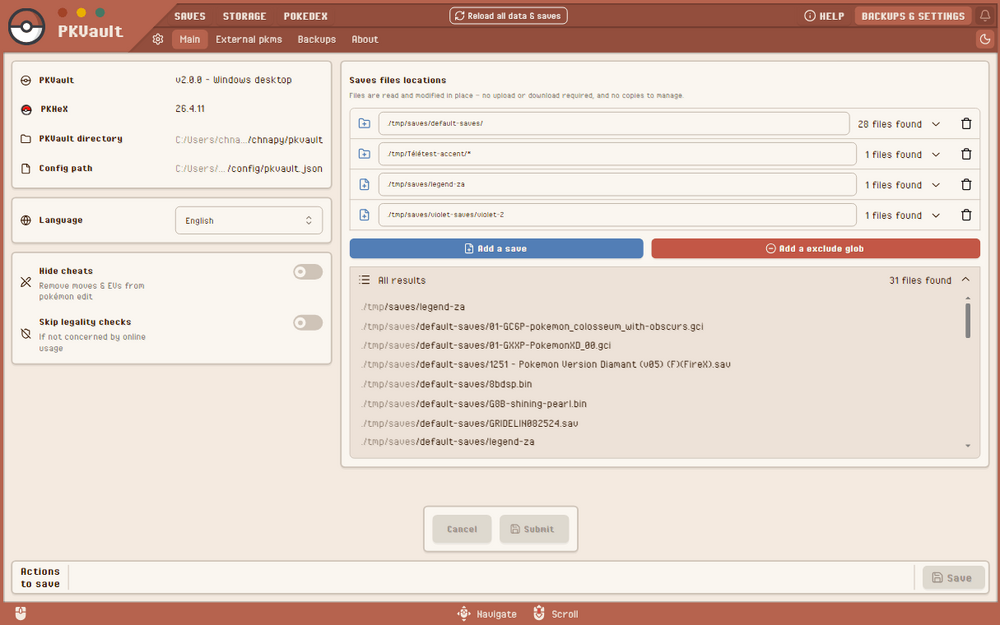Click the Navigate icon in status bar
Viewport: 1000px width, 625px height.
pyautogui.click(x=464, y=614)
